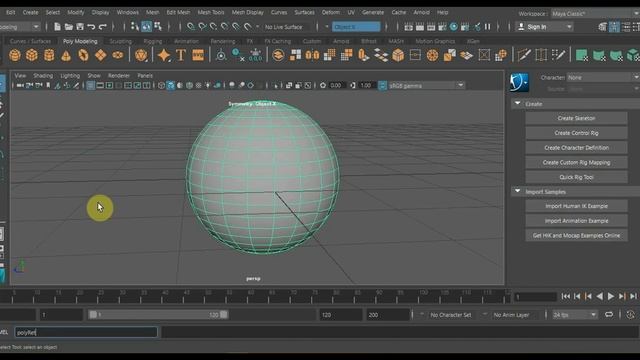The image size is (640, 360).
Task: Click the Create Skeleton button
Action: click(576, 118)
